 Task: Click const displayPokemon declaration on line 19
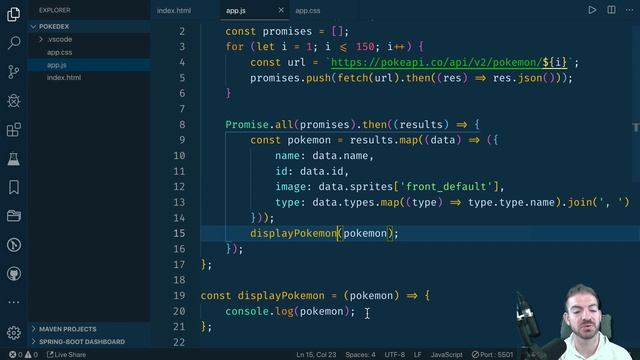point(262,296)
